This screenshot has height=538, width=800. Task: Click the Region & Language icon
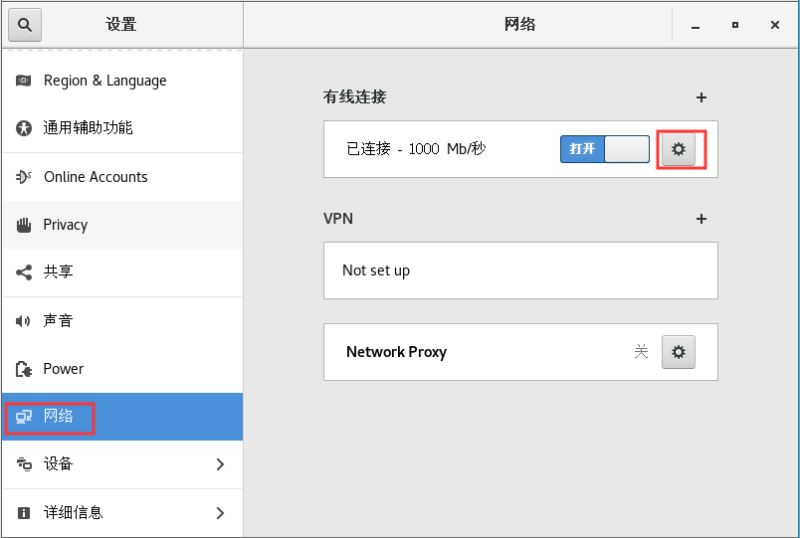(24, 81)
